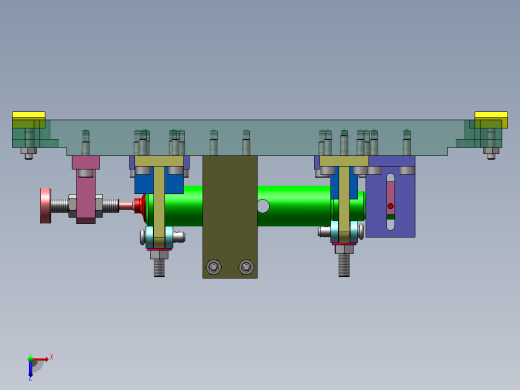The width and height of the screenshot is (520, 390).
Task: Click the red X axis of the coordinate triad
Action: point(41,359)
